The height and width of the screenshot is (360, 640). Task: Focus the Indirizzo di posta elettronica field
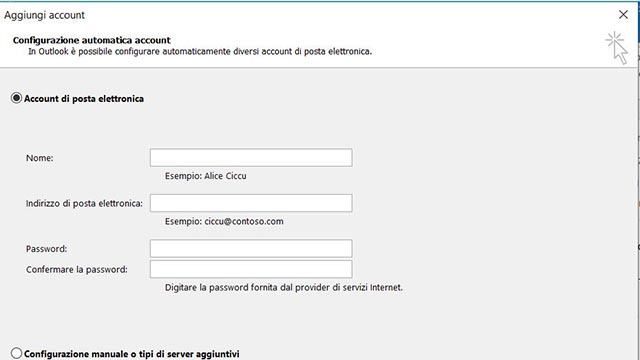pyautogui.click(x=251, y=203)
